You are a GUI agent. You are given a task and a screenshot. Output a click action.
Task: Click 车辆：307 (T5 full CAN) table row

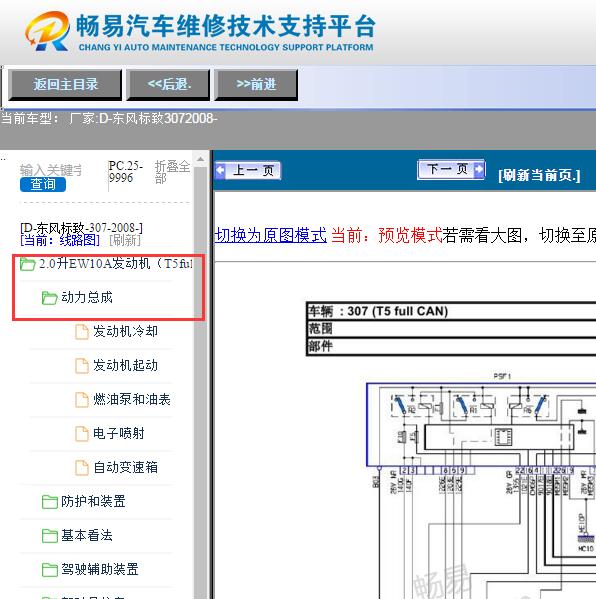coord(452,311)
